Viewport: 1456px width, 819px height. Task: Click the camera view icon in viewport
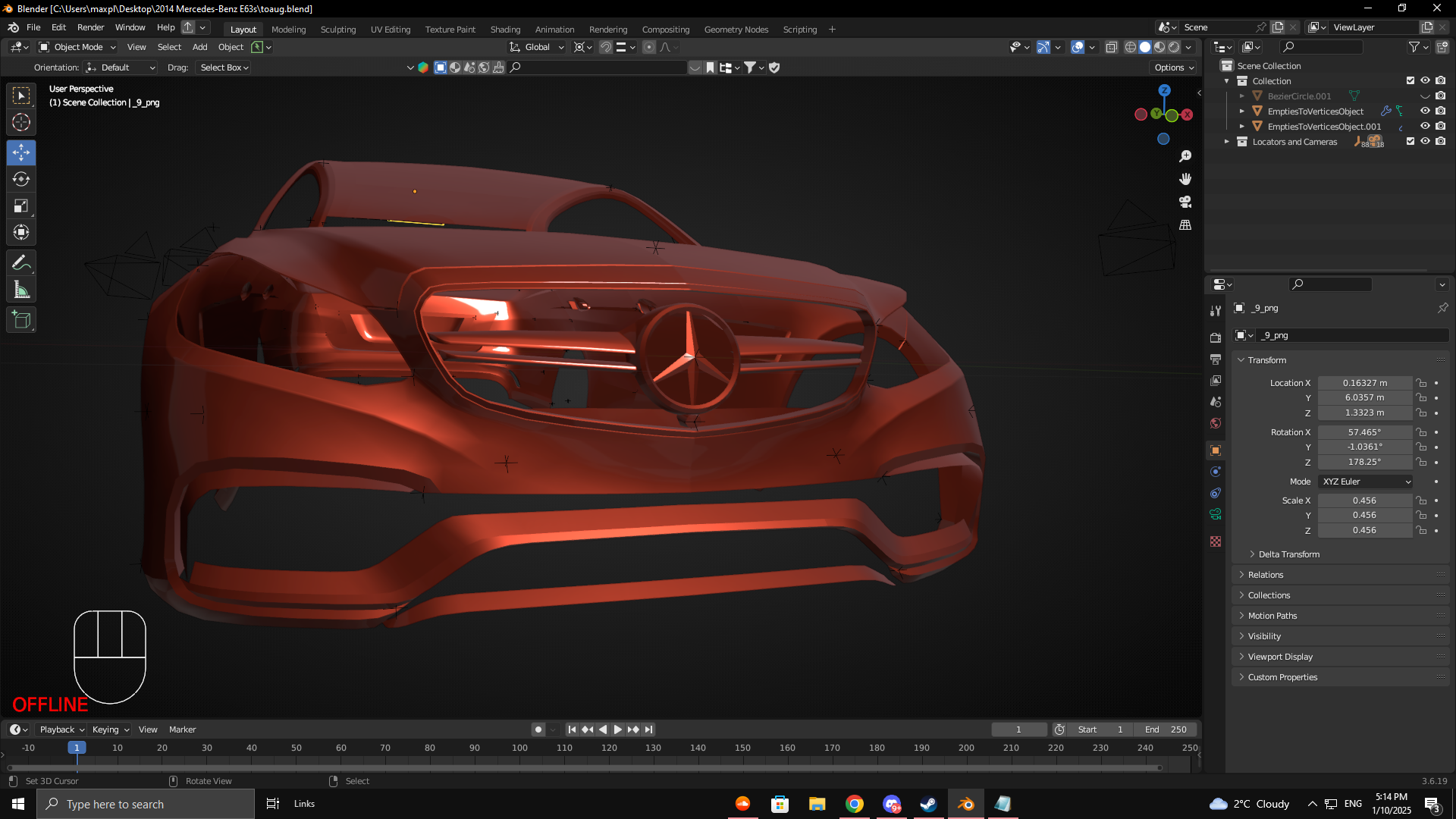click(1185, 202)
